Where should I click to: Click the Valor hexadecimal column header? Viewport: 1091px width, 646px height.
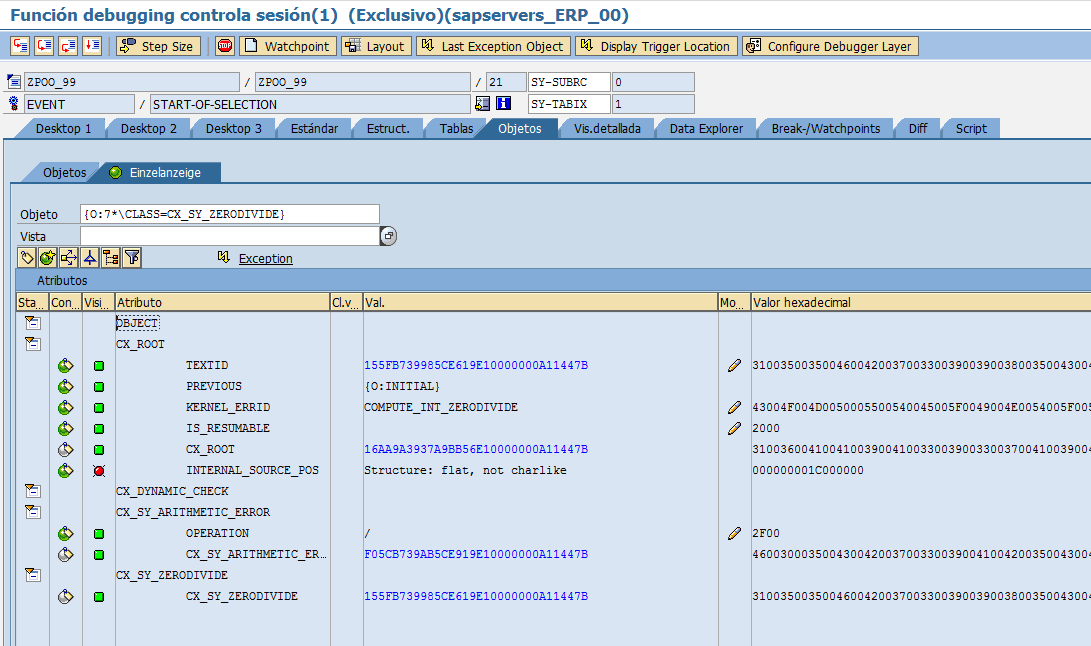pos(921,302)
